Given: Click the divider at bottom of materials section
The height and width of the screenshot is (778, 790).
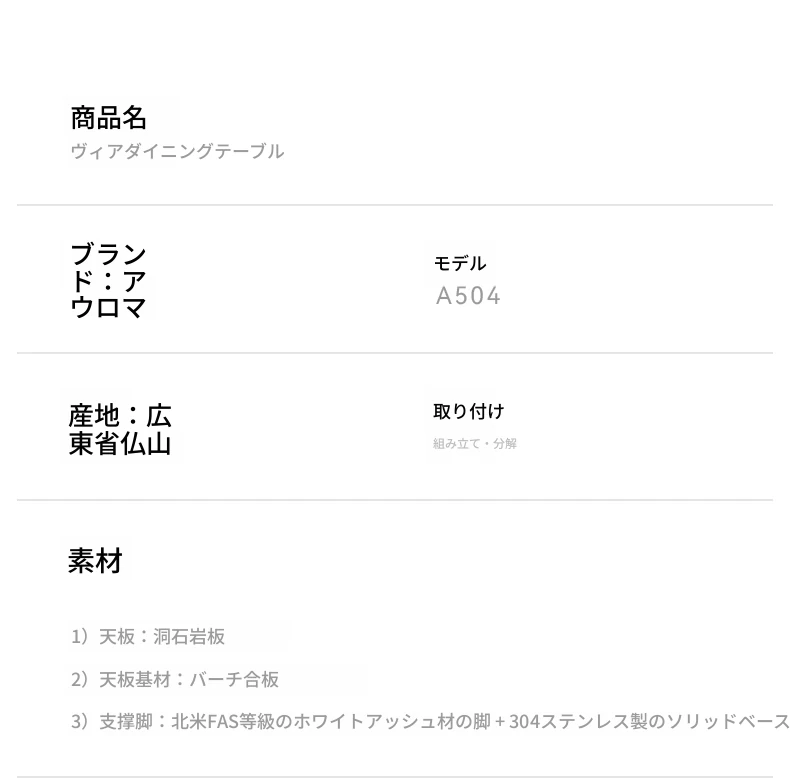Looking at the screenshot, I should coord(395,776).
